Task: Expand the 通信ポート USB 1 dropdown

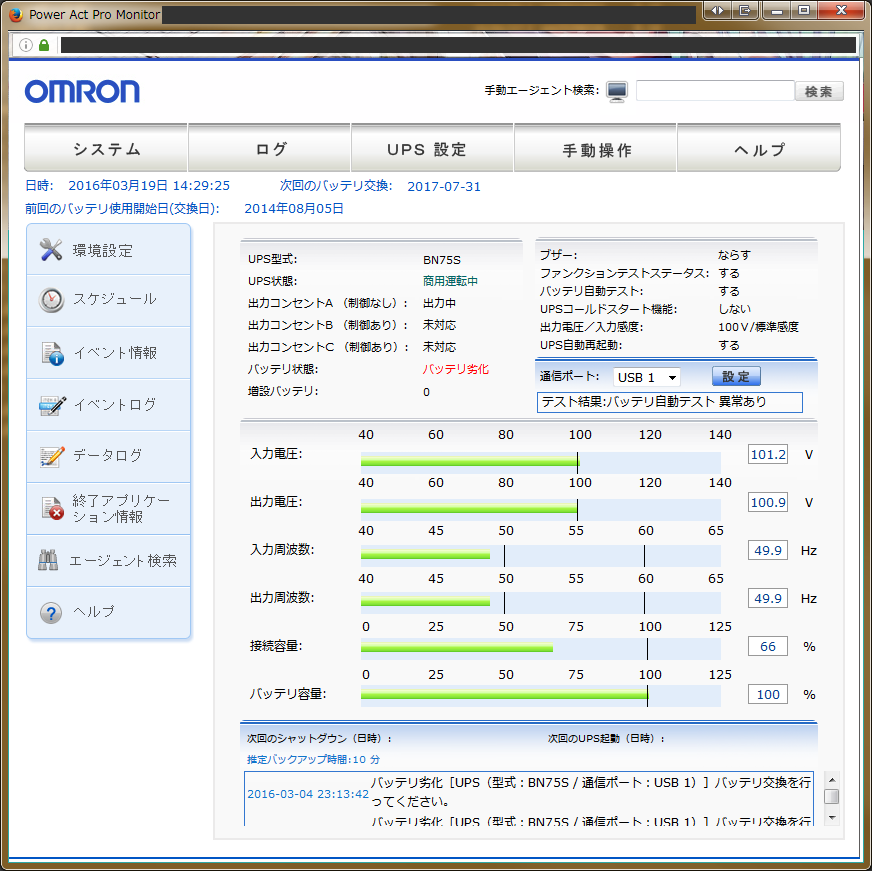Action: pyautogui.click(x=646, y=377)
